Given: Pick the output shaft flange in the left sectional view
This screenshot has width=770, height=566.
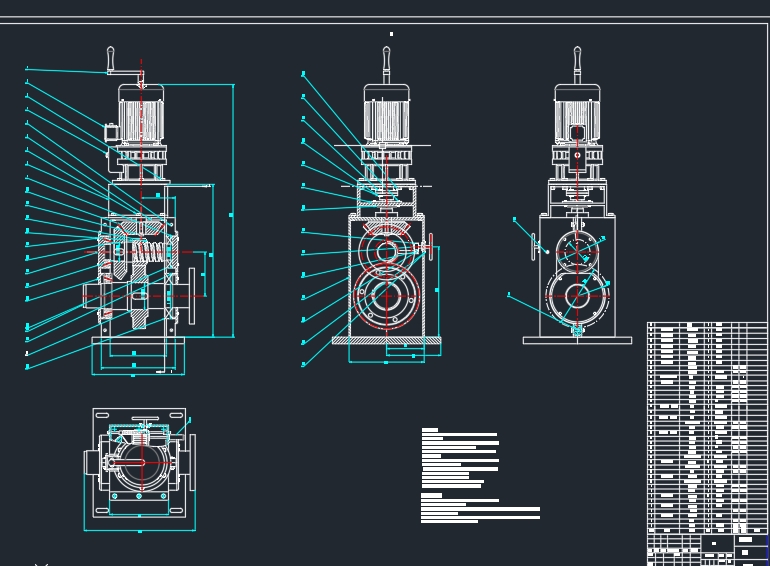Looking at the screenshot, I should (x=192, y=296).
